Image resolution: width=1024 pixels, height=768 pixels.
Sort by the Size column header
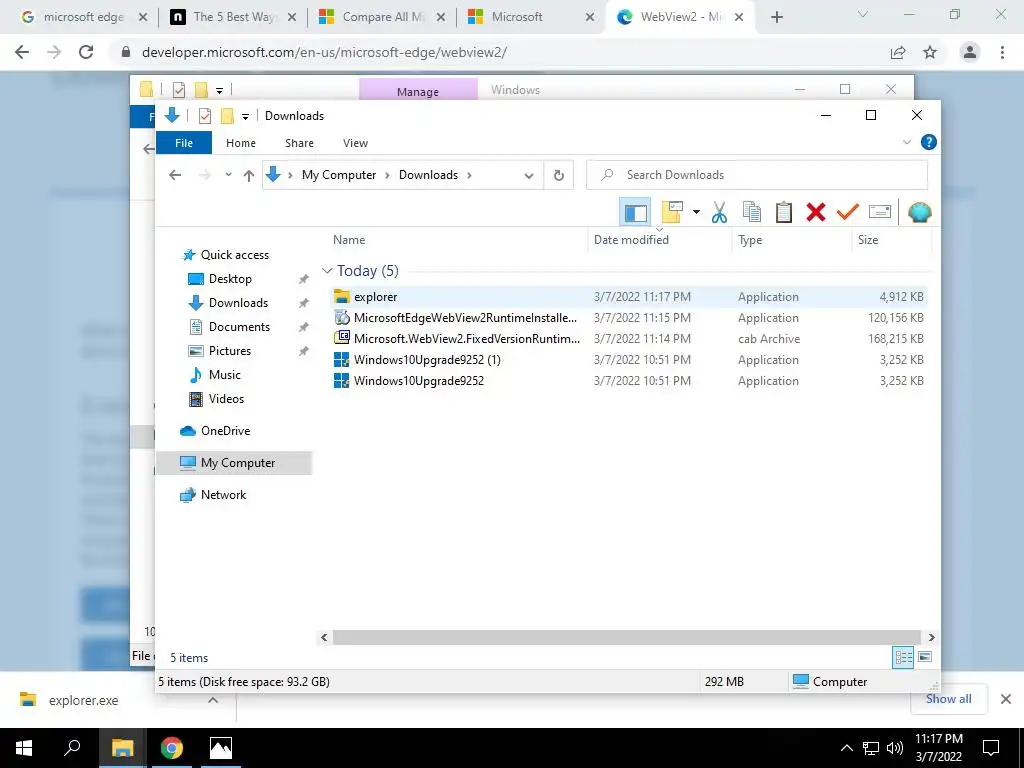[x=868, y=240]
